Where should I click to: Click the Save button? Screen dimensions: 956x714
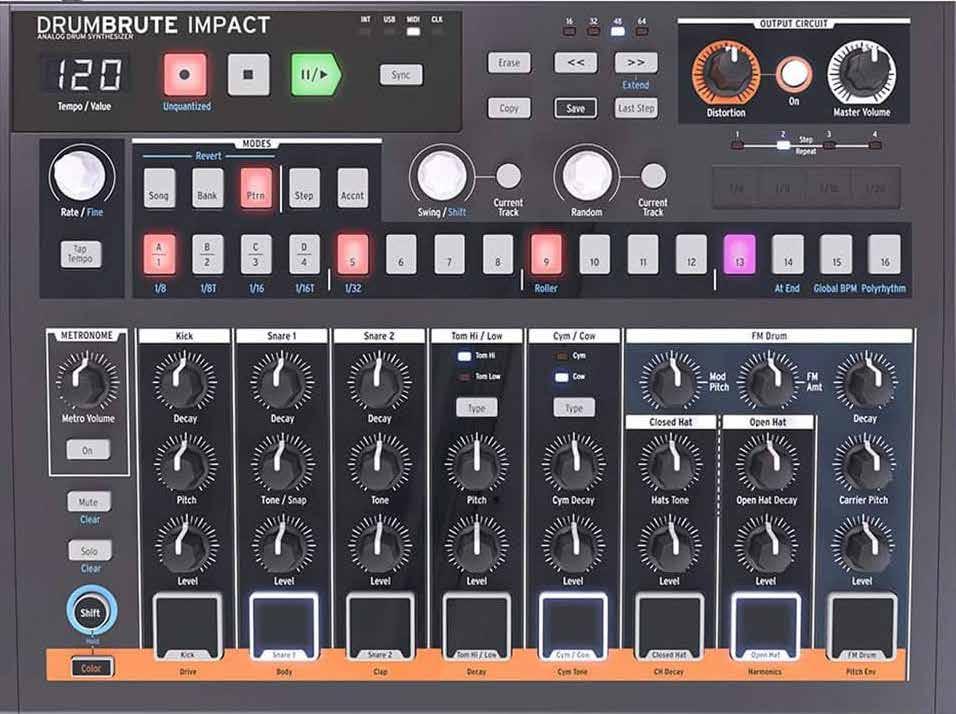point(576,108)
